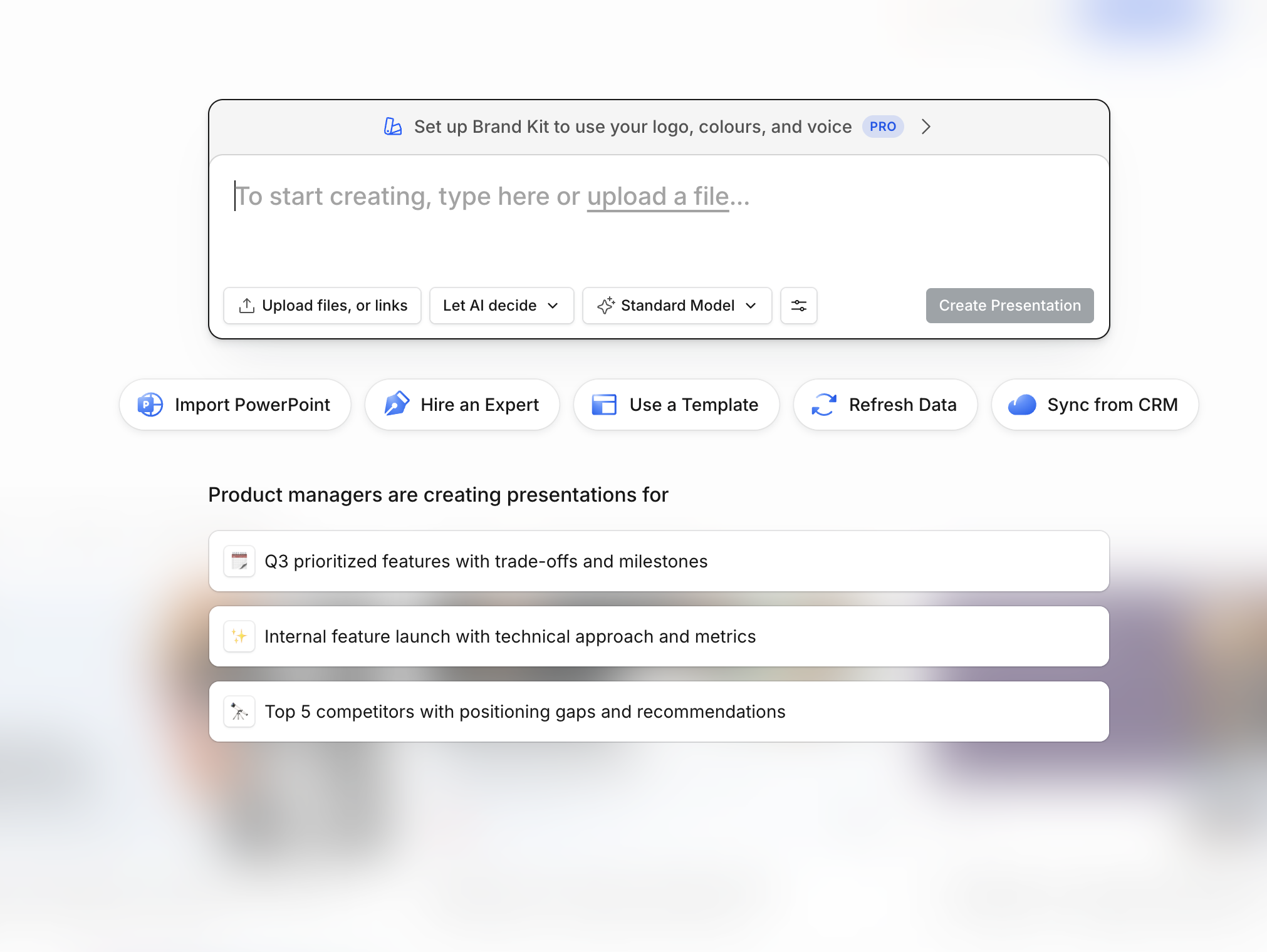Choose Top 5 competitors suggestion
Viewport: 1267px width, 952px height.
point(659,711)
